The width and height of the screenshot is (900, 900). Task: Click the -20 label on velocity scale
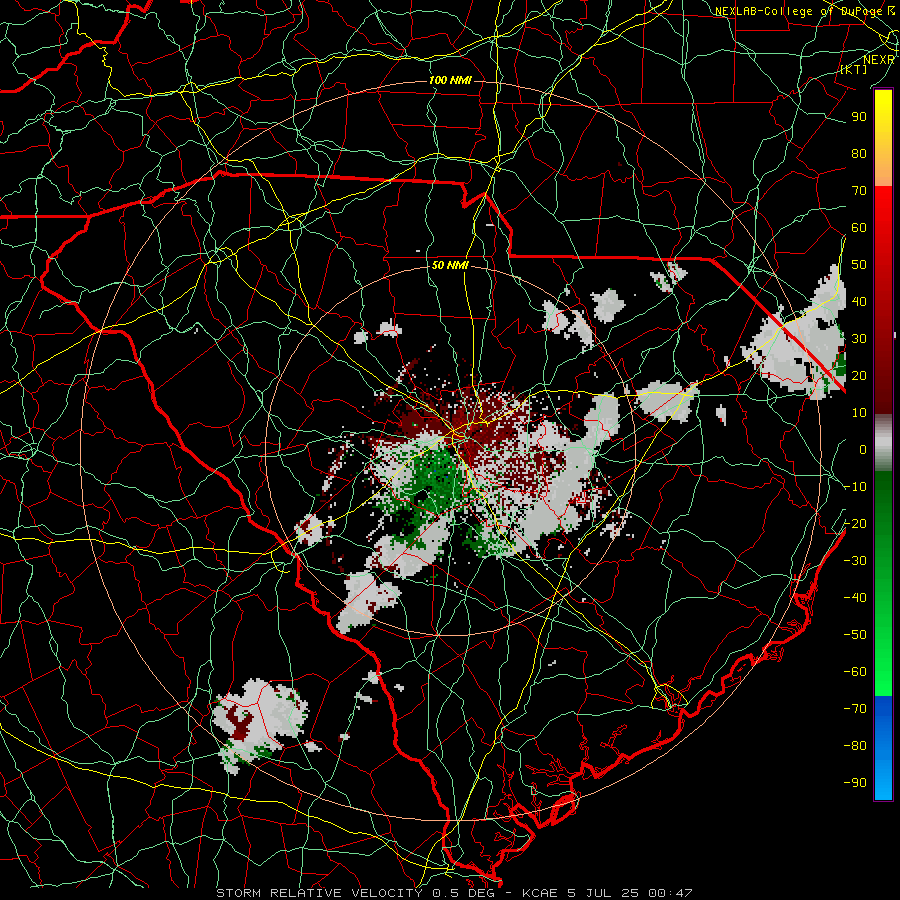pyautogui.click(x=855, y=524)
